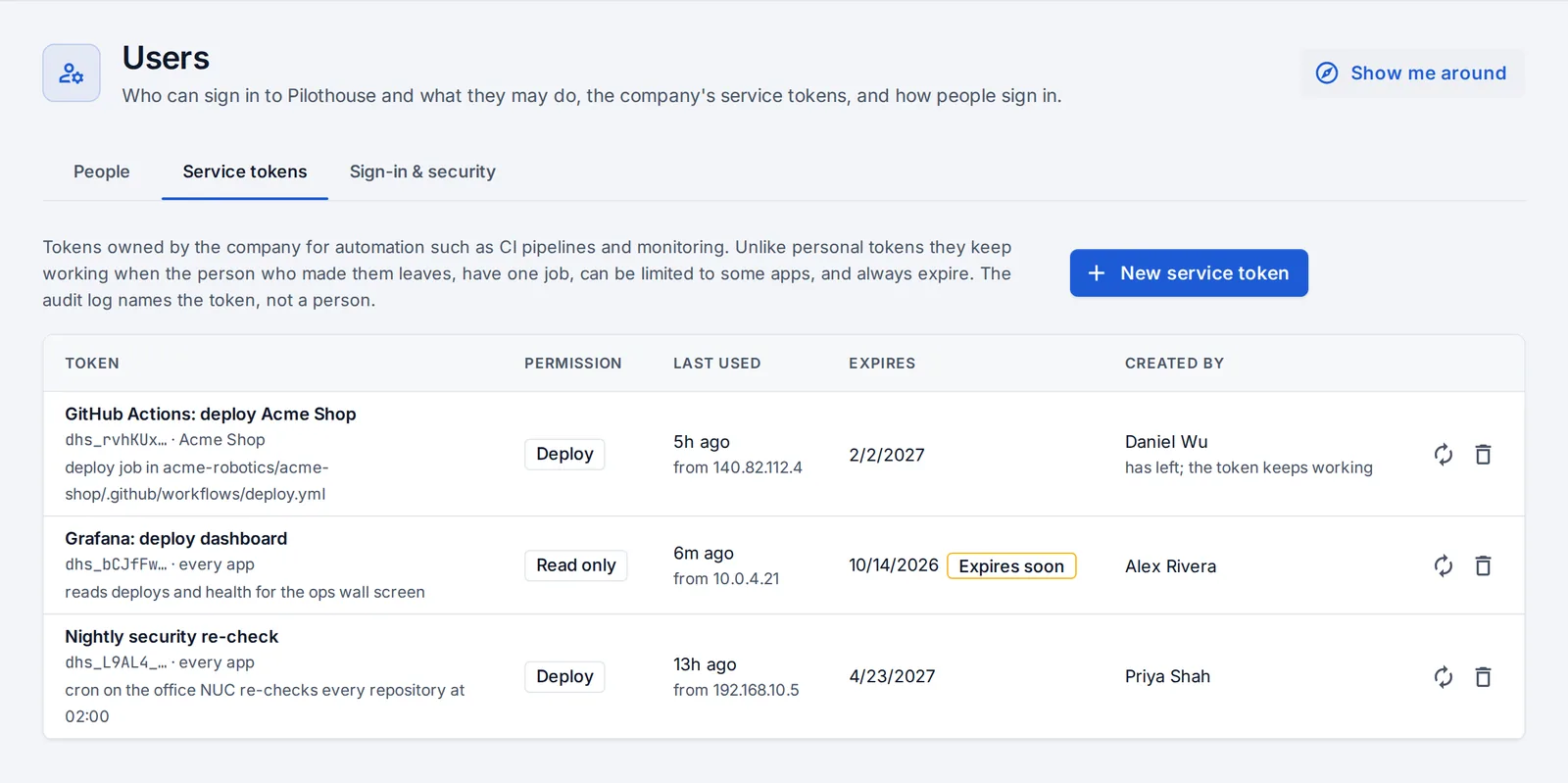The height and width of the screenshot is (783, 1568).
Task: Click '5h ago' last used value
Action: [702, 442]
